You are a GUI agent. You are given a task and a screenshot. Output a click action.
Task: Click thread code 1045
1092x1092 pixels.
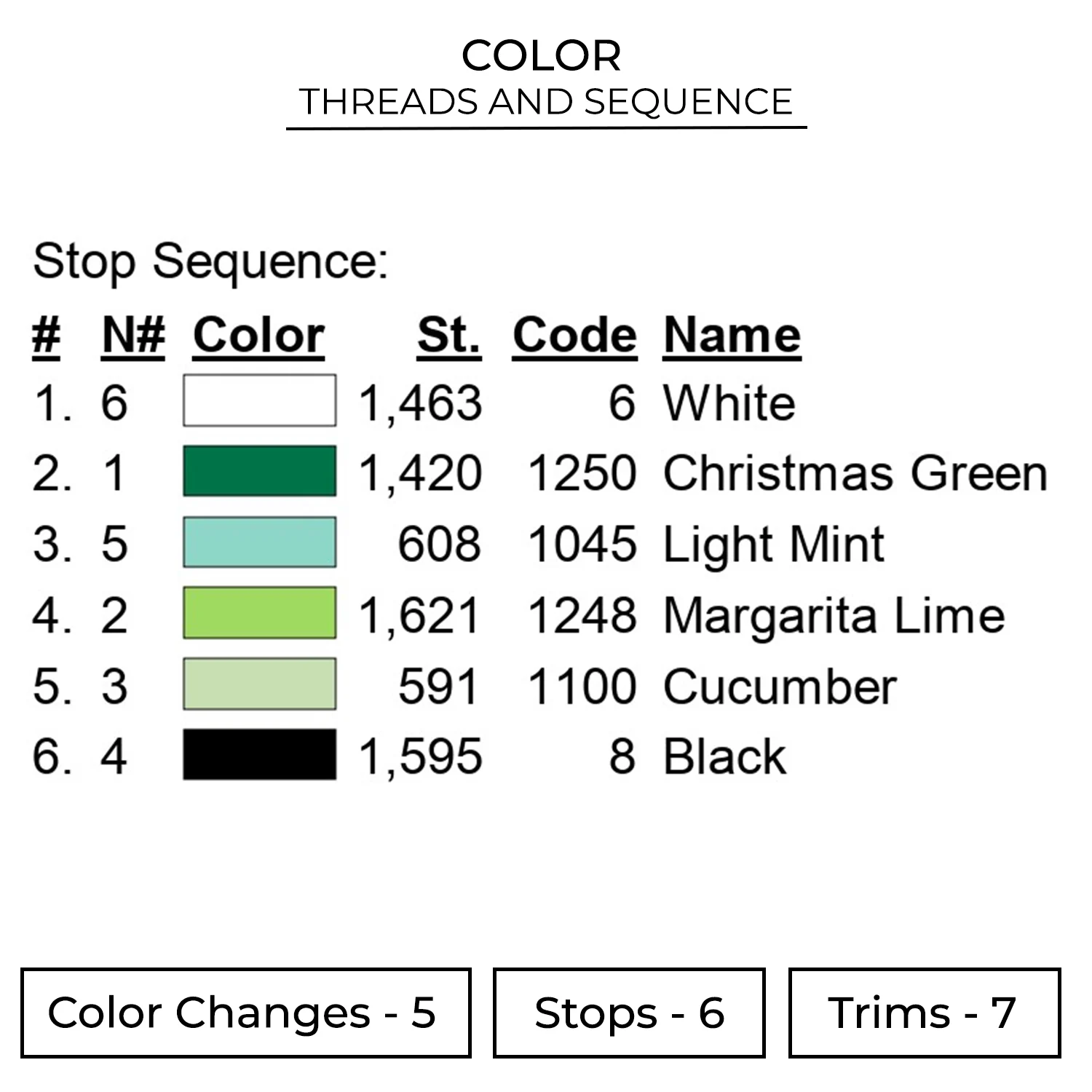pyautogui.click(x=582, y=545)
